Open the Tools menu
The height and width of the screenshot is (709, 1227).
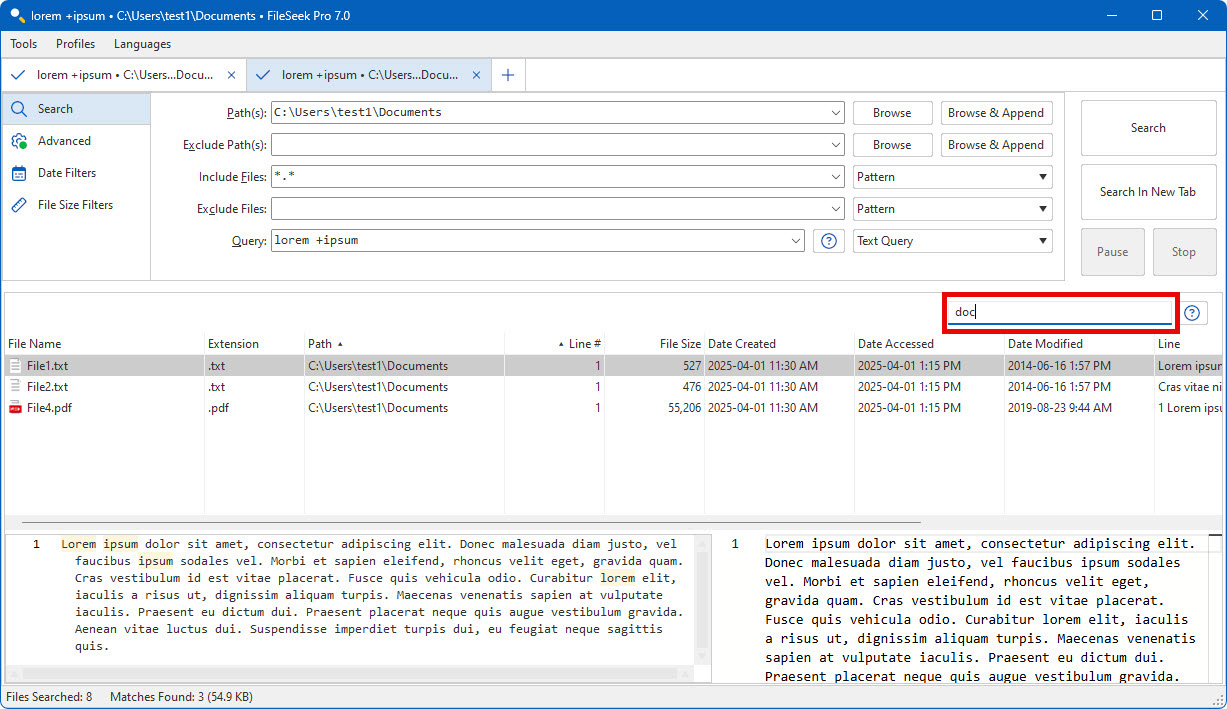pyautogui.click(x=24, y=44)
